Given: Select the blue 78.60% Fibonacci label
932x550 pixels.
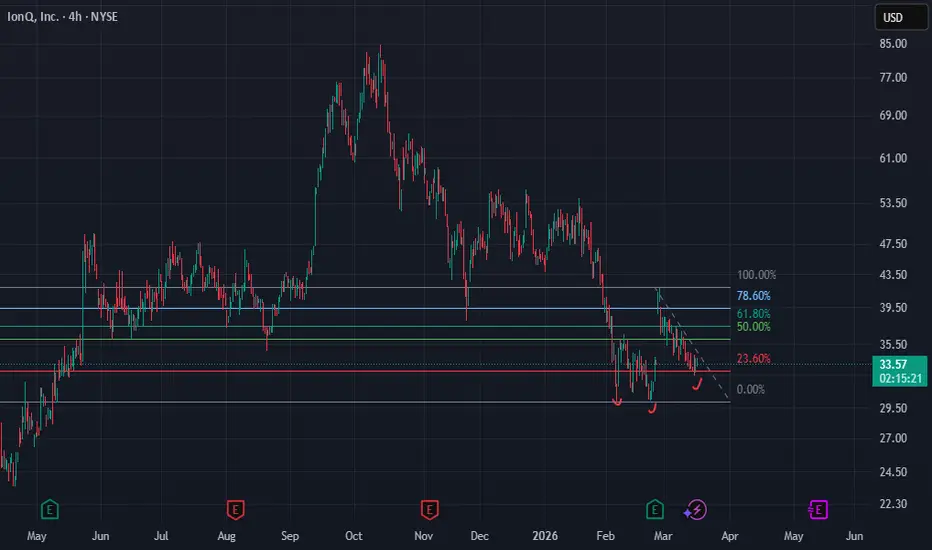Looking at the screenshot, I should (754, 296).
